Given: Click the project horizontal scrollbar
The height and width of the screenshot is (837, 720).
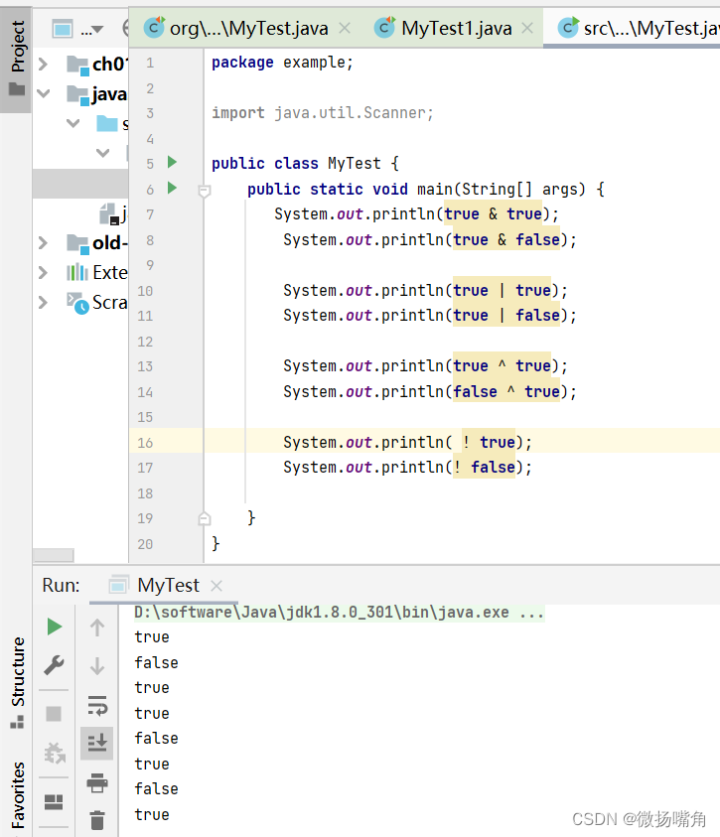Looking at the screenshot, I should (53, 555).
